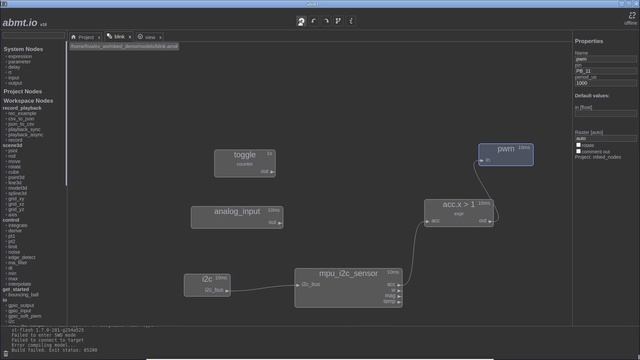The height and width of the screenshot is (360, 640).
Task: Expand the Project Nodes section
Action: [23, 91]
